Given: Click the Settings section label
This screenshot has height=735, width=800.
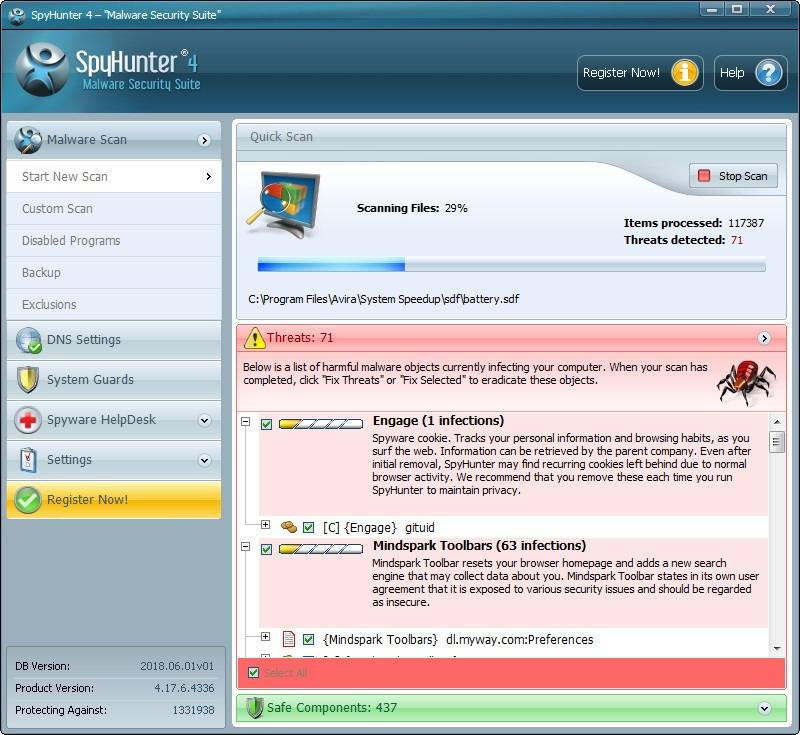Looking at the screenshot, I should coord(69,460).
